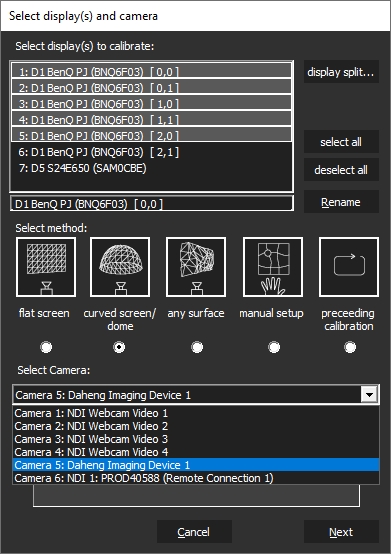Click the any surface label text
391x554 pixels.
tap(196, 313)
